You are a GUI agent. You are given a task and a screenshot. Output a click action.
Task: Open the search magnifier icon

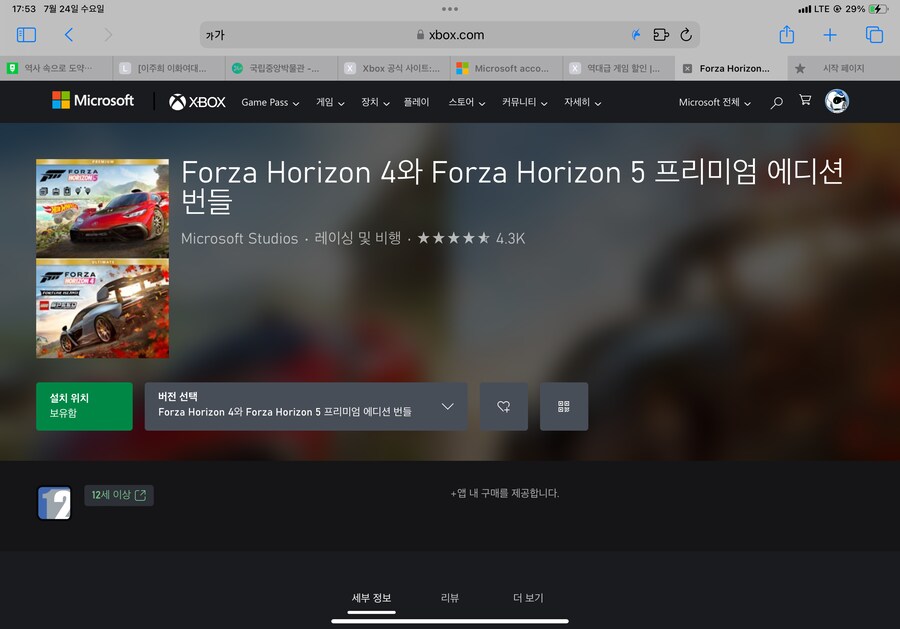tap(777, 101)
